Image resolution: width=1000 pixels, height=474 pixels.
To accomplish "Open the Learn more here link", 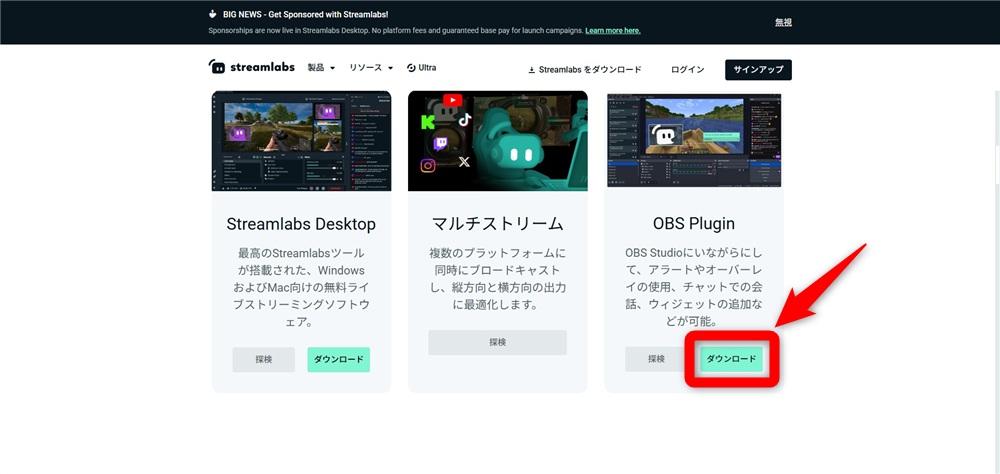I will click(613, 31).
